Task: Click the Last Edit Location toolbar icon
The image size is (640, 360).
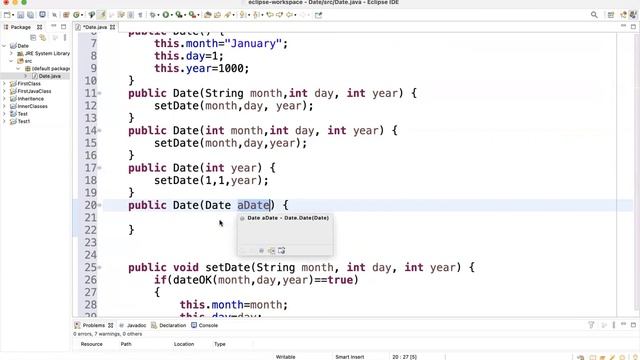Action: click(x=270, y=15)
